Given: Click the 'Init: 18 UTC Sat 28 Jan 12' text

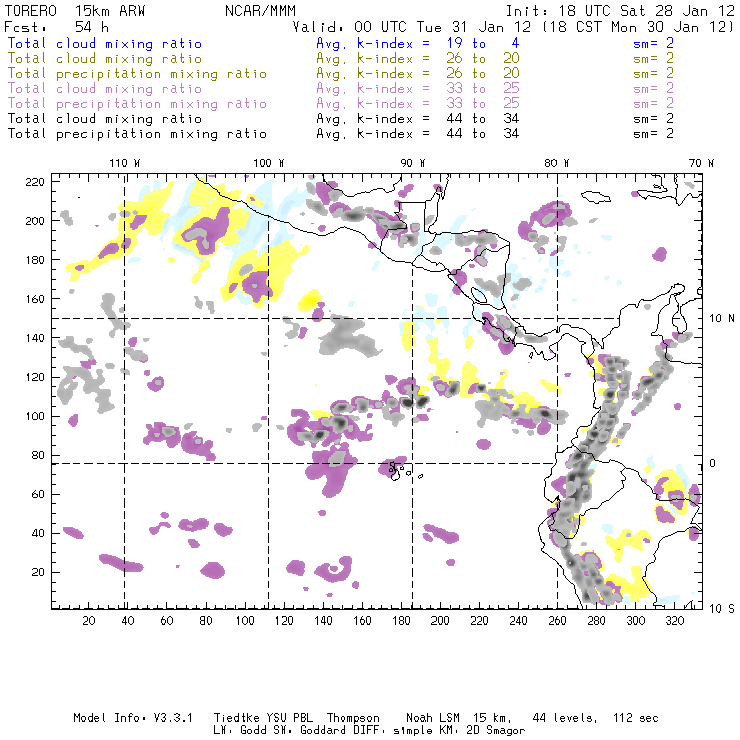Looking at the screenshot, I should [620, 11].
